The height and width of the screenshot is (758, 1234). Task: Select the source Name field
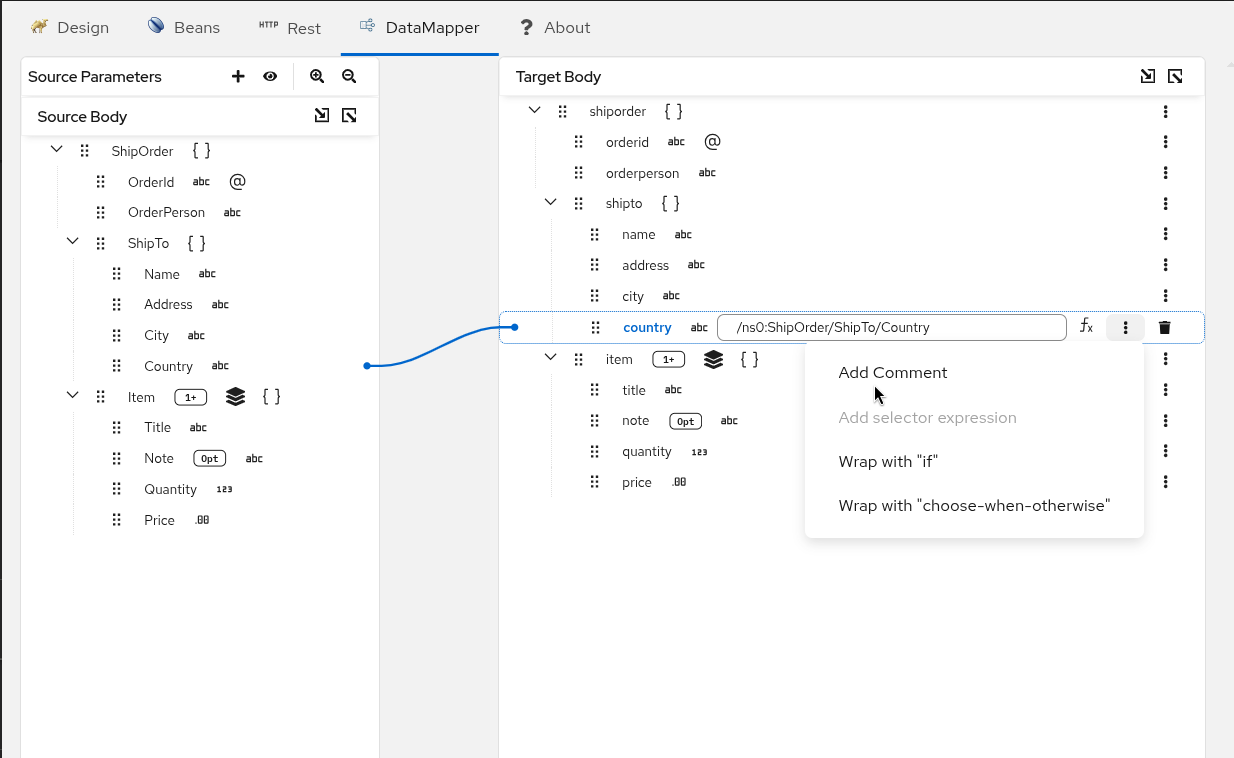pyautogui.click(x=162, y=274)
